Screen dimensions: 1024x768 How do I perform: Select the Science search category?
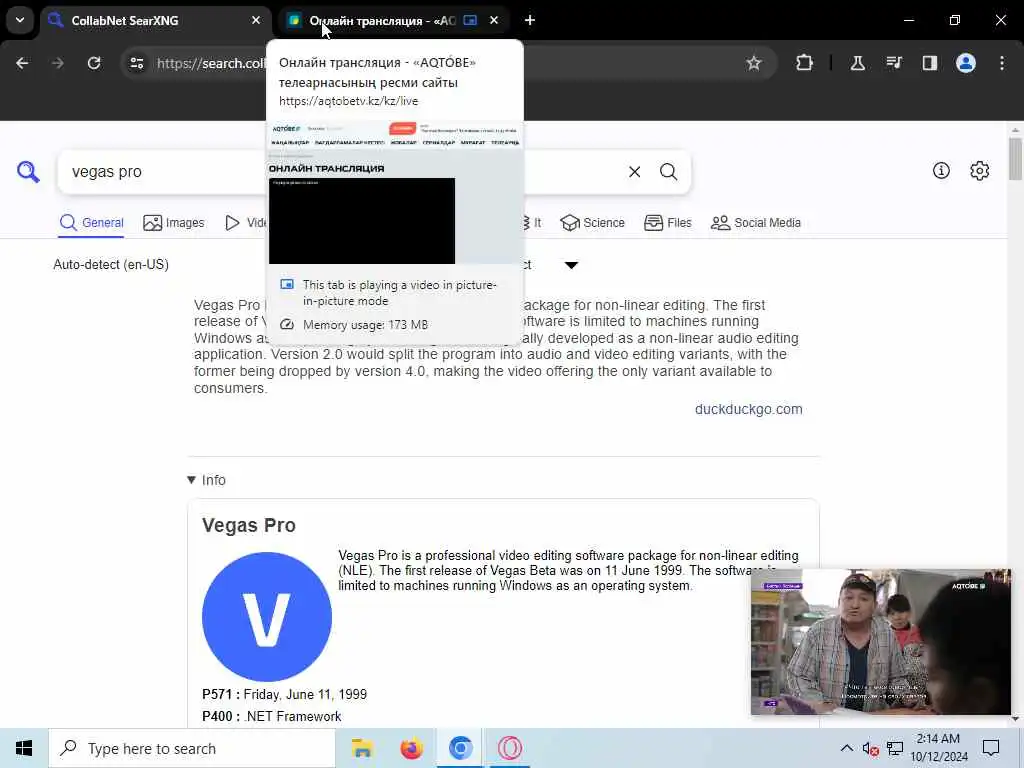click(x=592, y=223)
